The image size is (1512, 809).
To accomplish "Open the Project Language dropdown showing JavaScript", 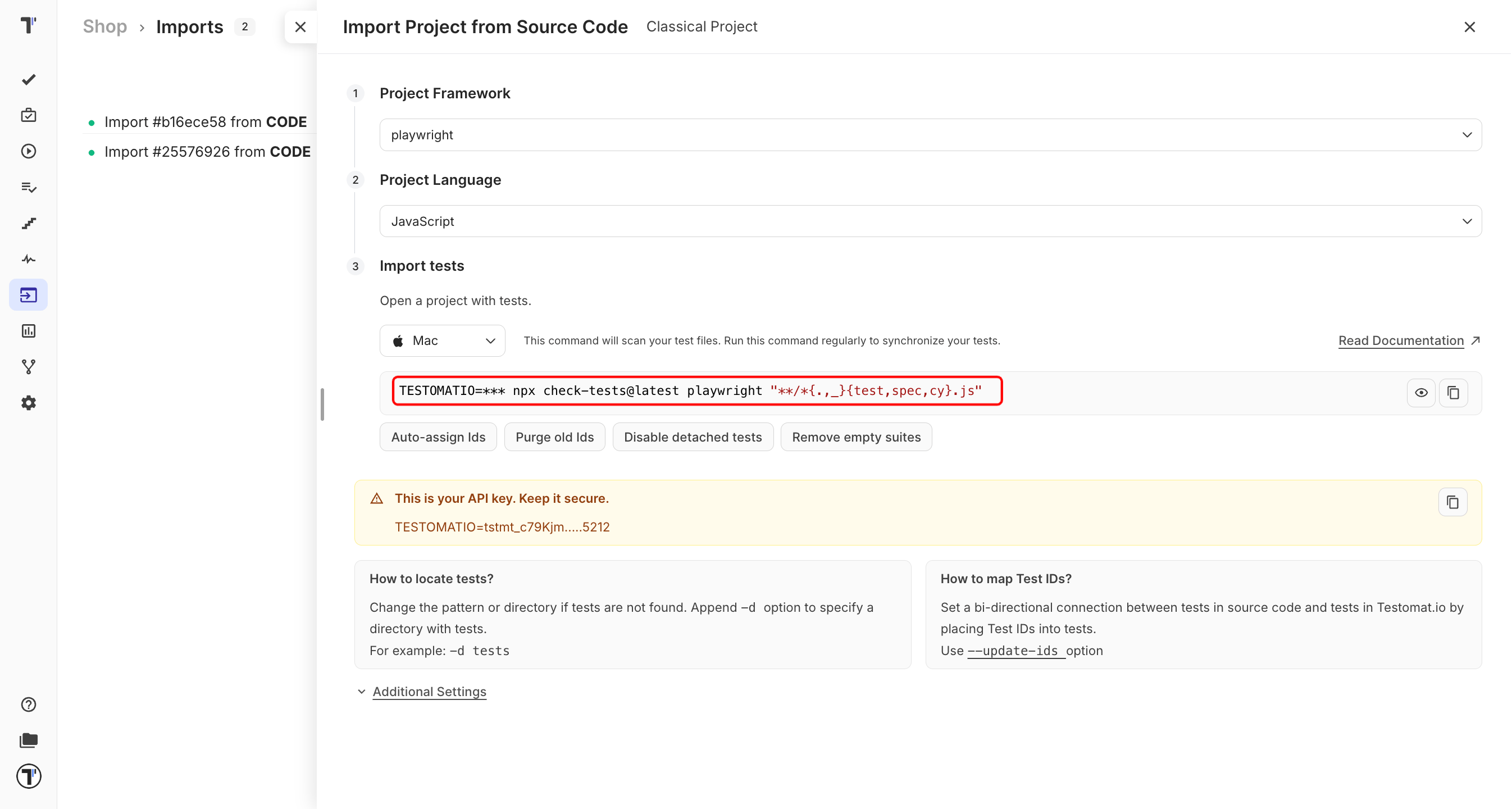I will (930, 221).
